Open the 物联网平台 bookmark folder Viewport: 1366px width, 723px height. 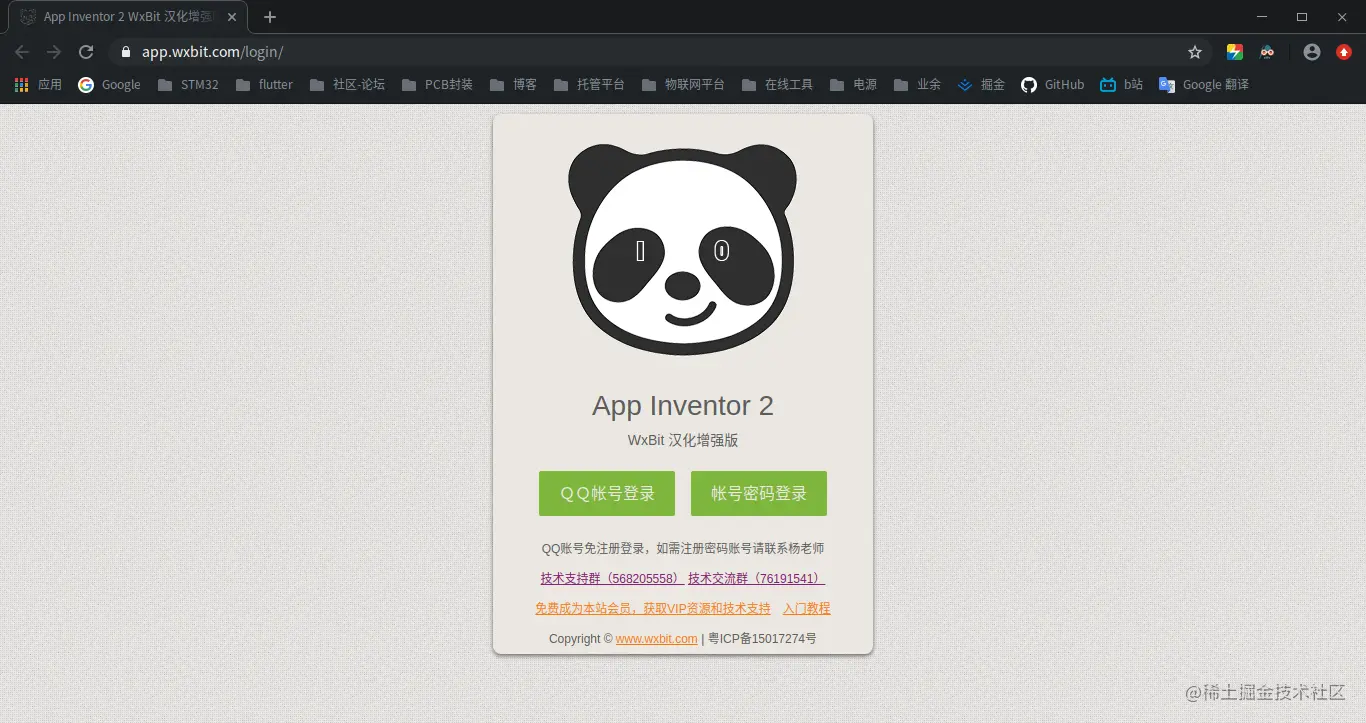[683, 85]
